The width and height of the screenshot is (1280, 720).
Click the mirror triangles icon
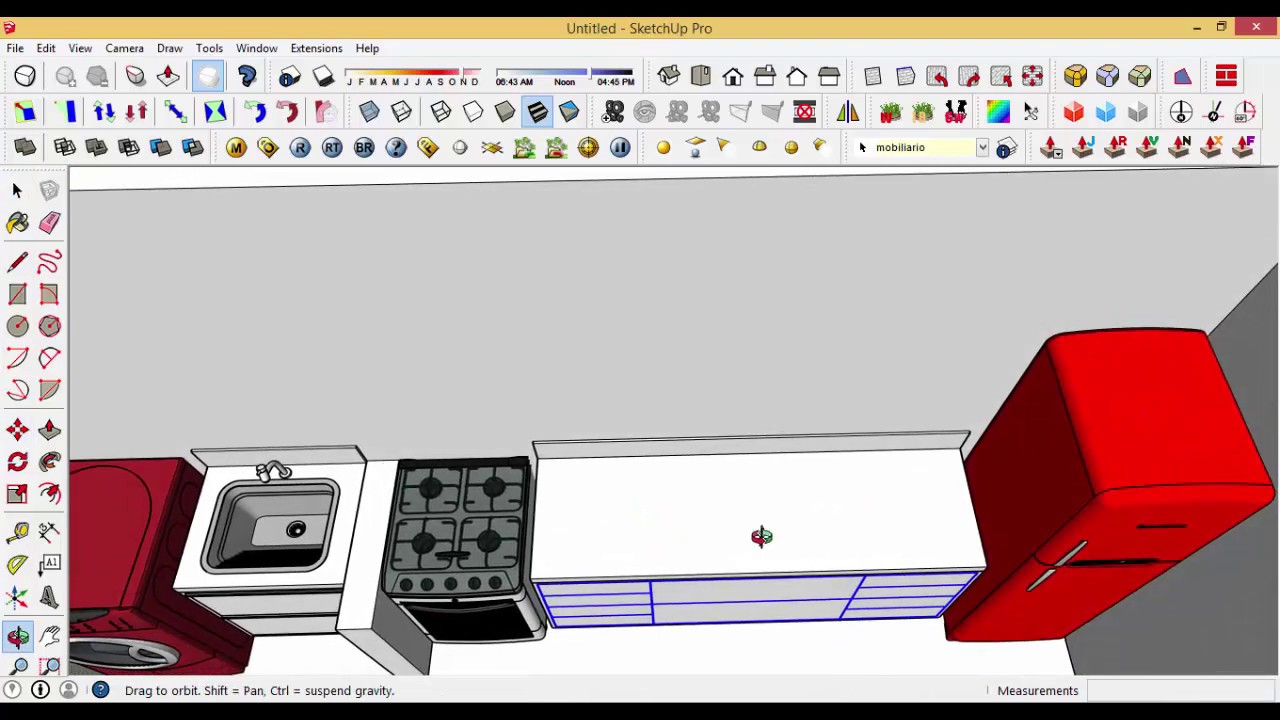(x=847, y=112)
